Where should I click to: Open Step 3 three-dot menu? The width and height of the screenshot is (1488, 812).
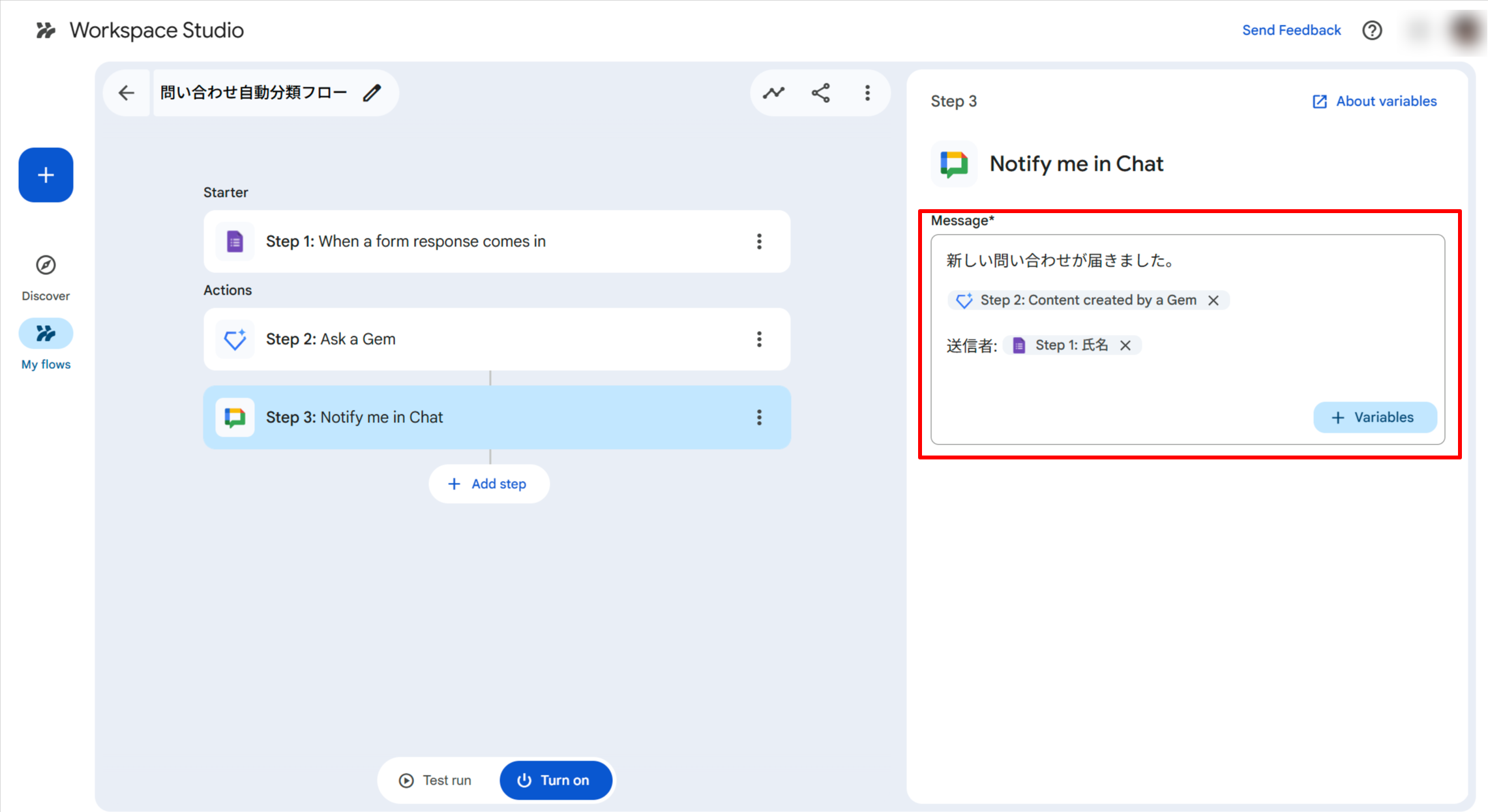759,417
